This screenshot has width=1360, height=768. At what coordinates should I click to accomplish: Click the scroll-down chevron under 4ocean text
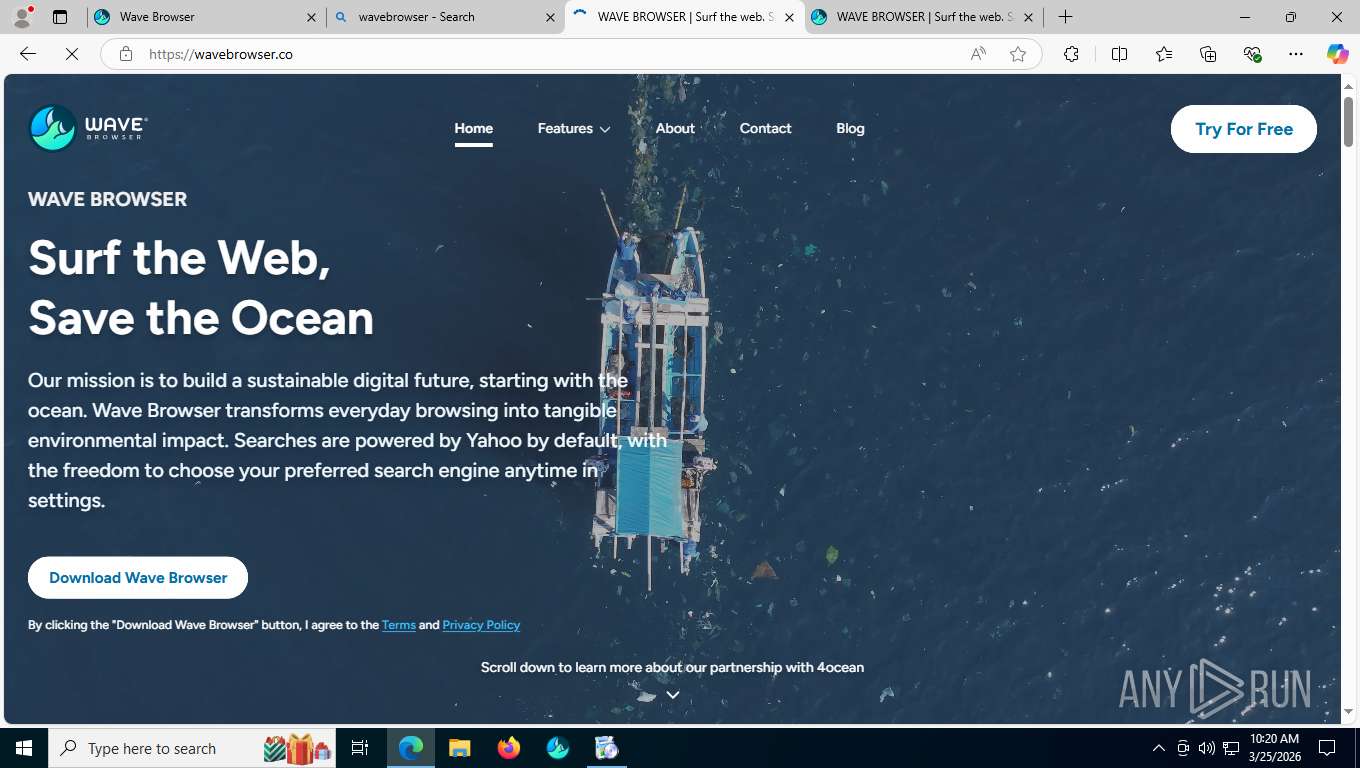[673, 694]
